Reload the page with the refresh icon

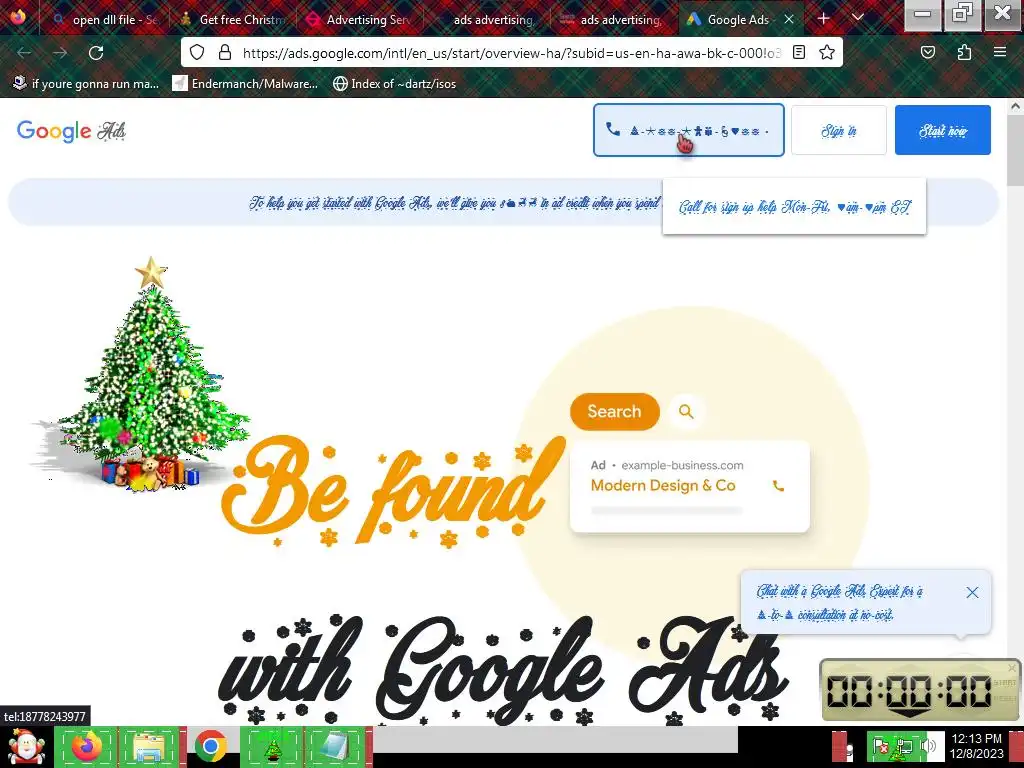(96, 52)
